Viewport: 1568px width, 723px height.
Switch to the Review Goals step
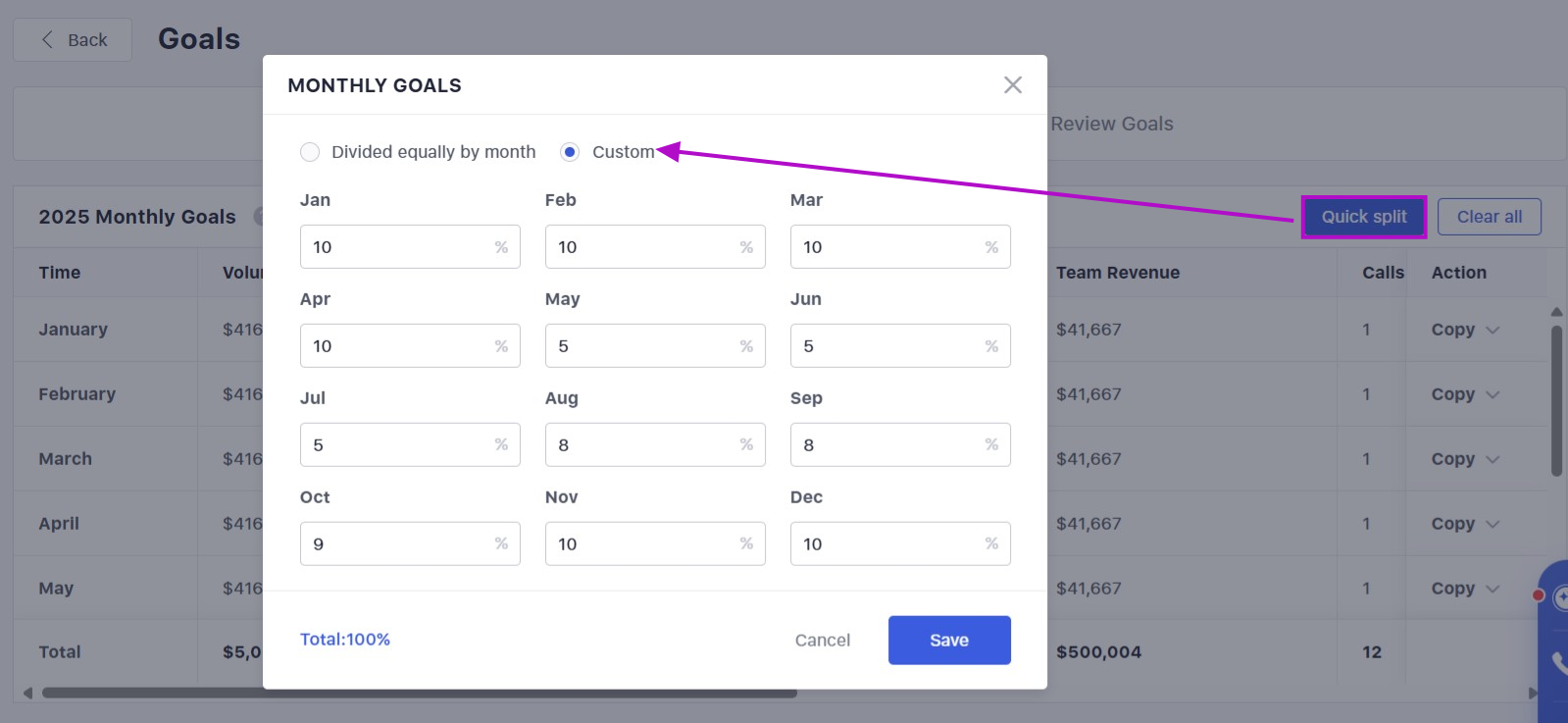1111,125
